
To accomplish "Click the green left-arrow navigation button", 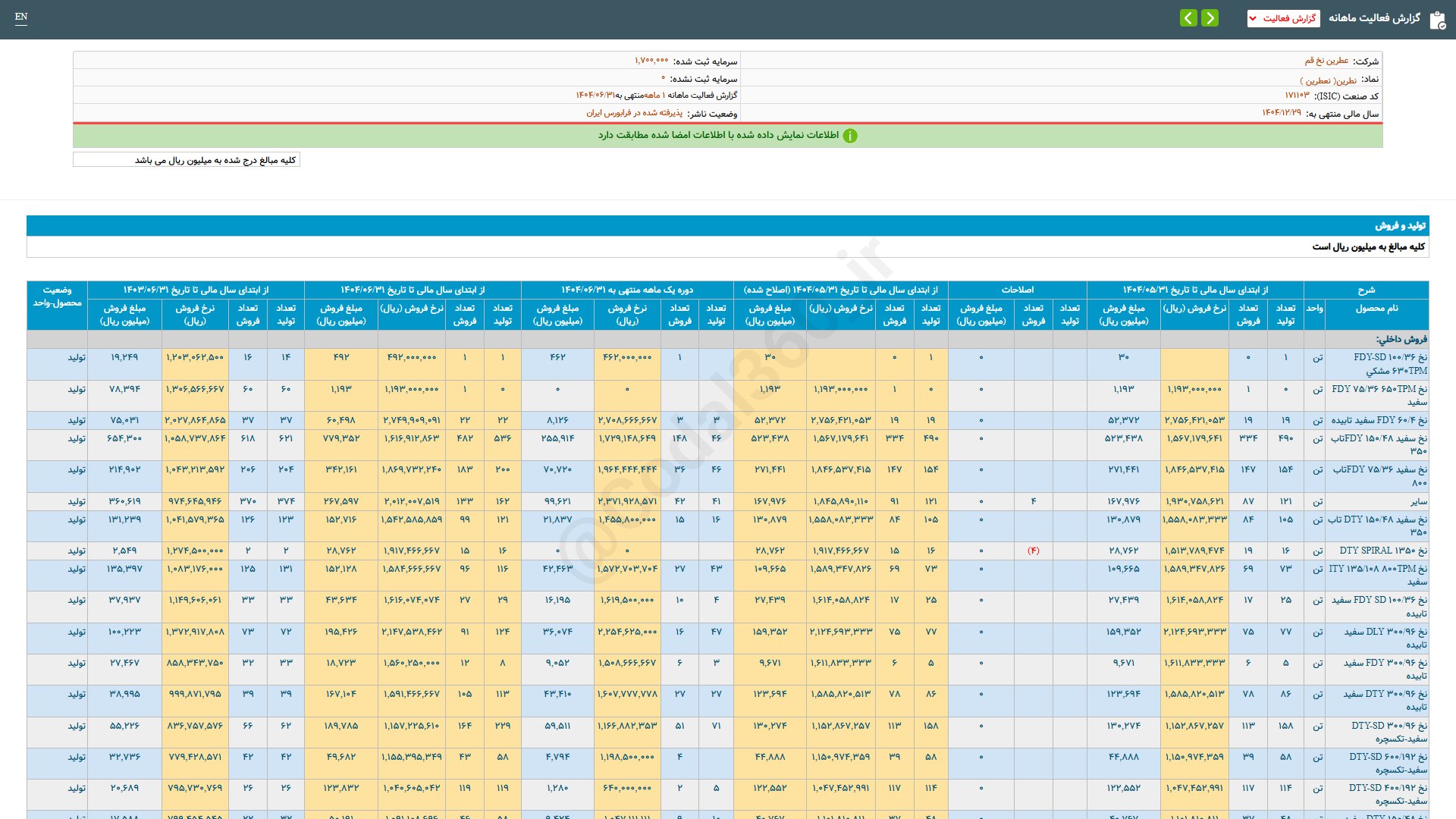I will tap(1188, 17).
